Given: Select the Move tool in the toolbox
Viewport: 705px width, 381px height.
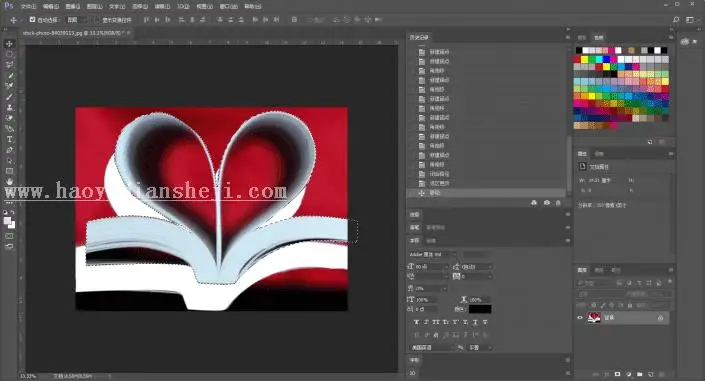Looking at the screenshot, I should [x=9, y=44].
